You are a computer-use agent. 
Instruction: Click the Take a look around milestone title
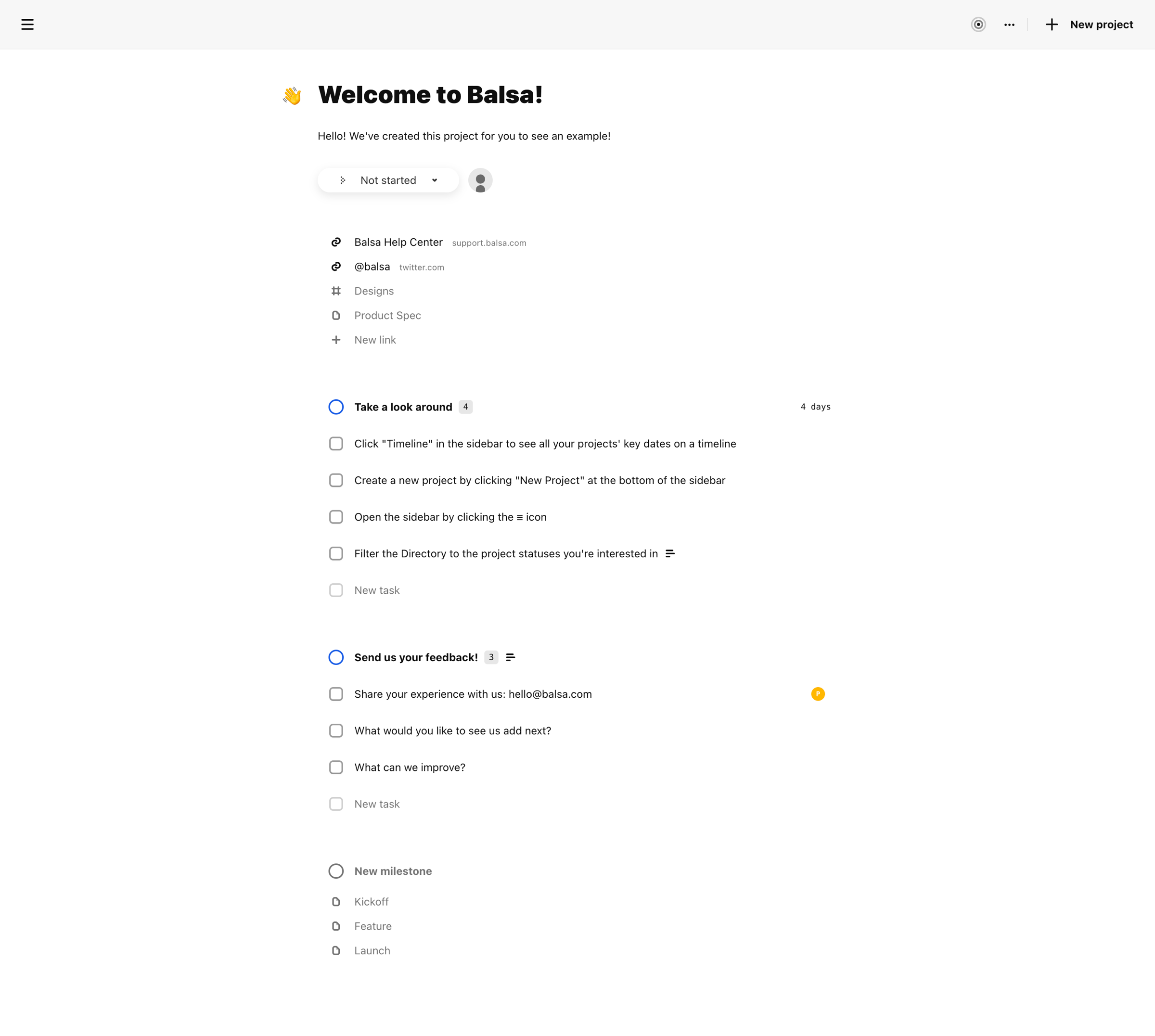pos(403,407)
